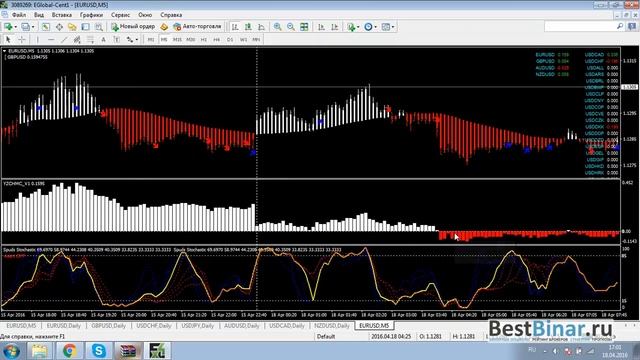This screenshot has height=360, width=640.
Task: Toggle the M5 timeframe button
Action: coord(164,40)
